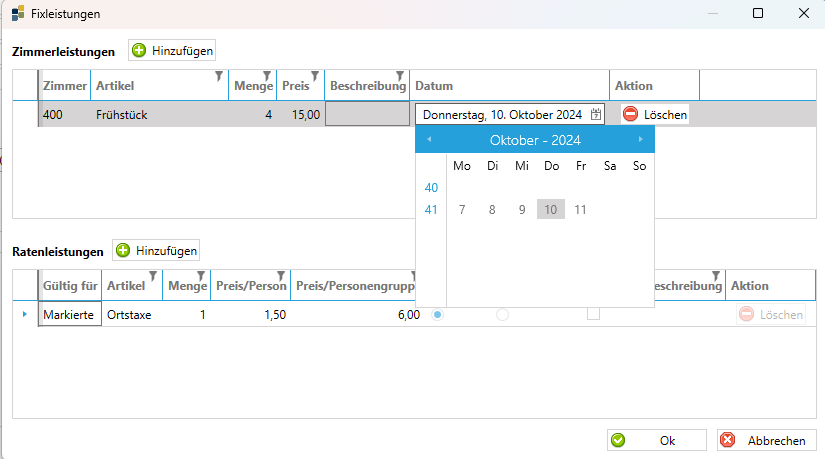Cancel the dialog with Abbrechen
This screenshot has height=459, width=825.
coord(767,440)
